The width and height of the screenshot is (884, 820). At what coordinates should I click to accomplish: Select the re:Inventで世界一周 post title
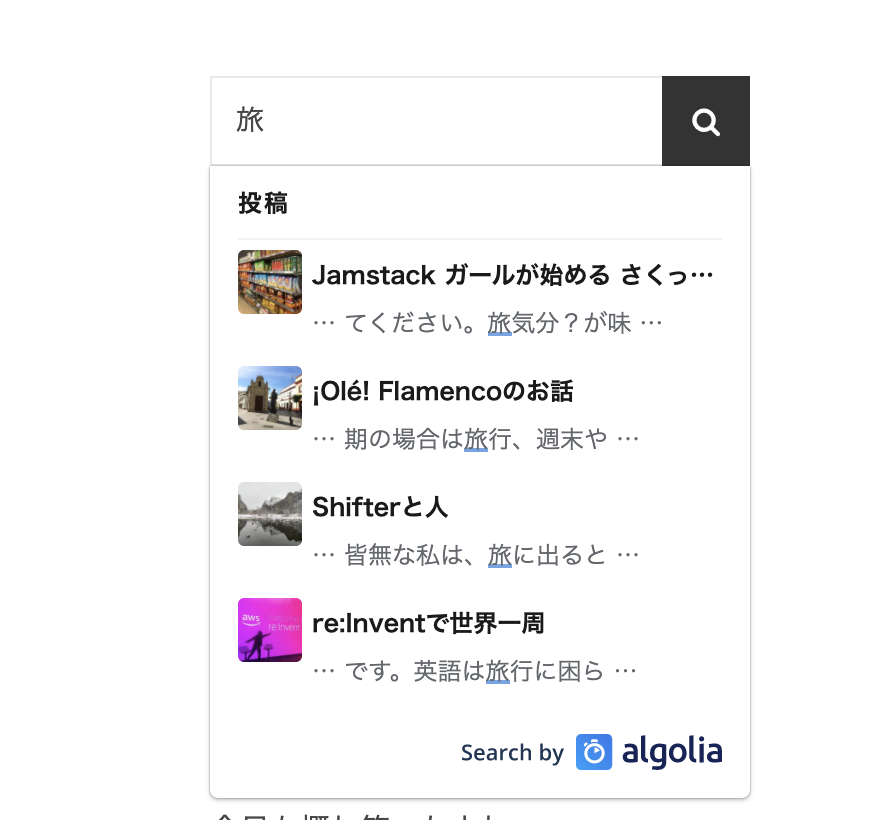(428, 623)
